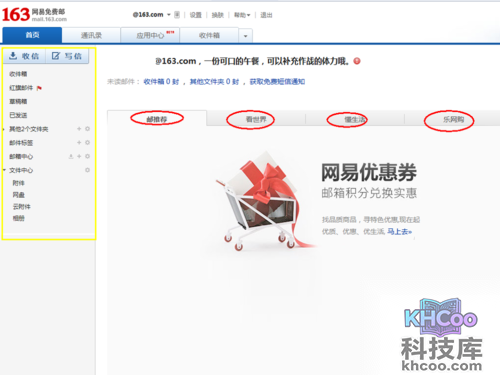The height and width of the screenshot is (375, 500).
Task: Click the receive mail download icon
Action: (13, 56)
